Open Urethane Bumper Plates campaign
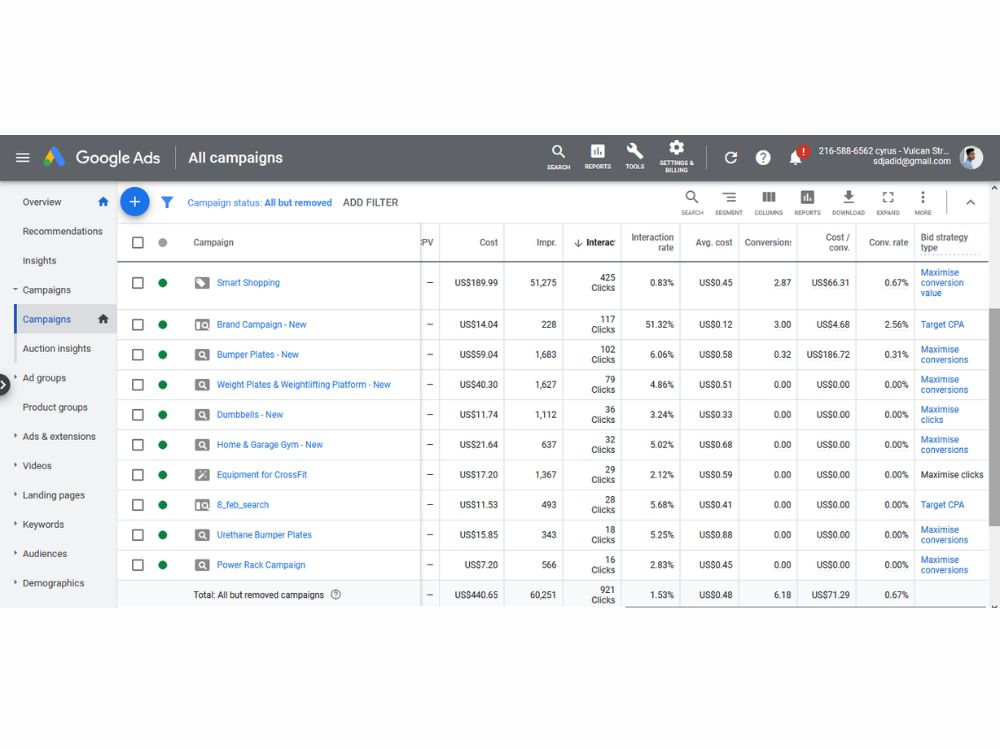 coord(264,534)
